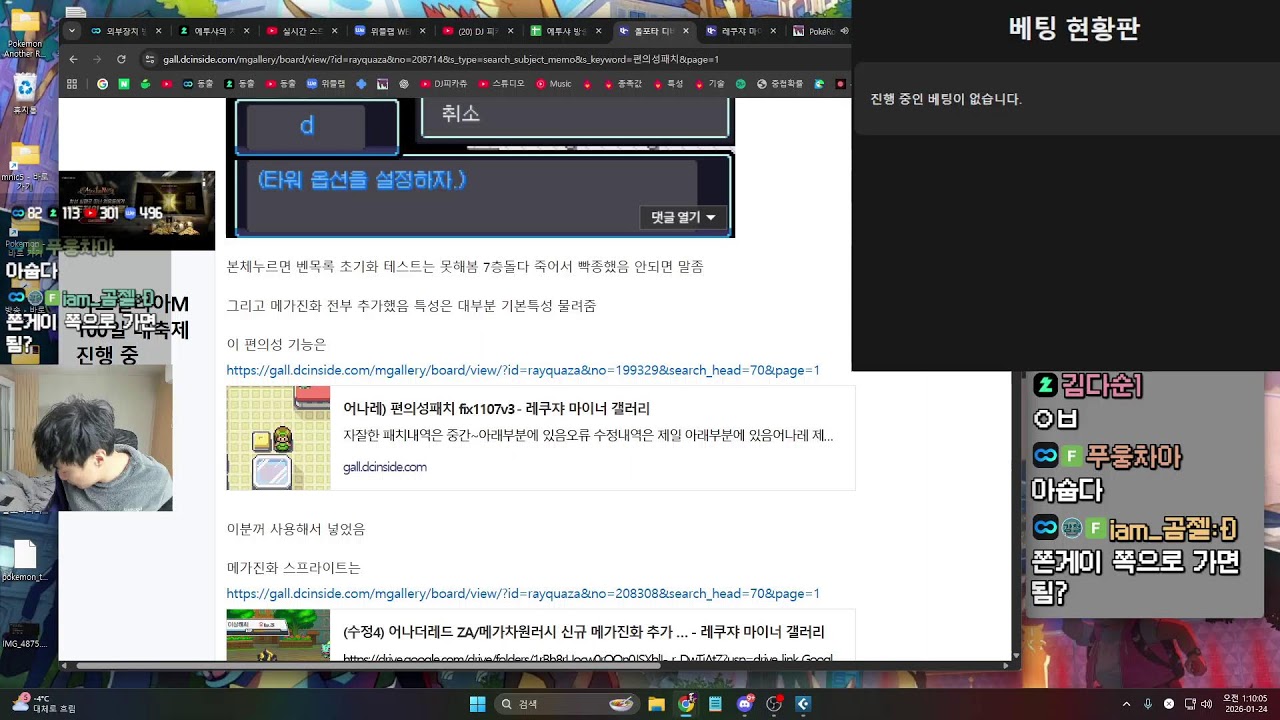Close the 에투샤 방송 sheets tab
Image resolution: width=1280 pixels, height=720 pixels.
(597, 31)
